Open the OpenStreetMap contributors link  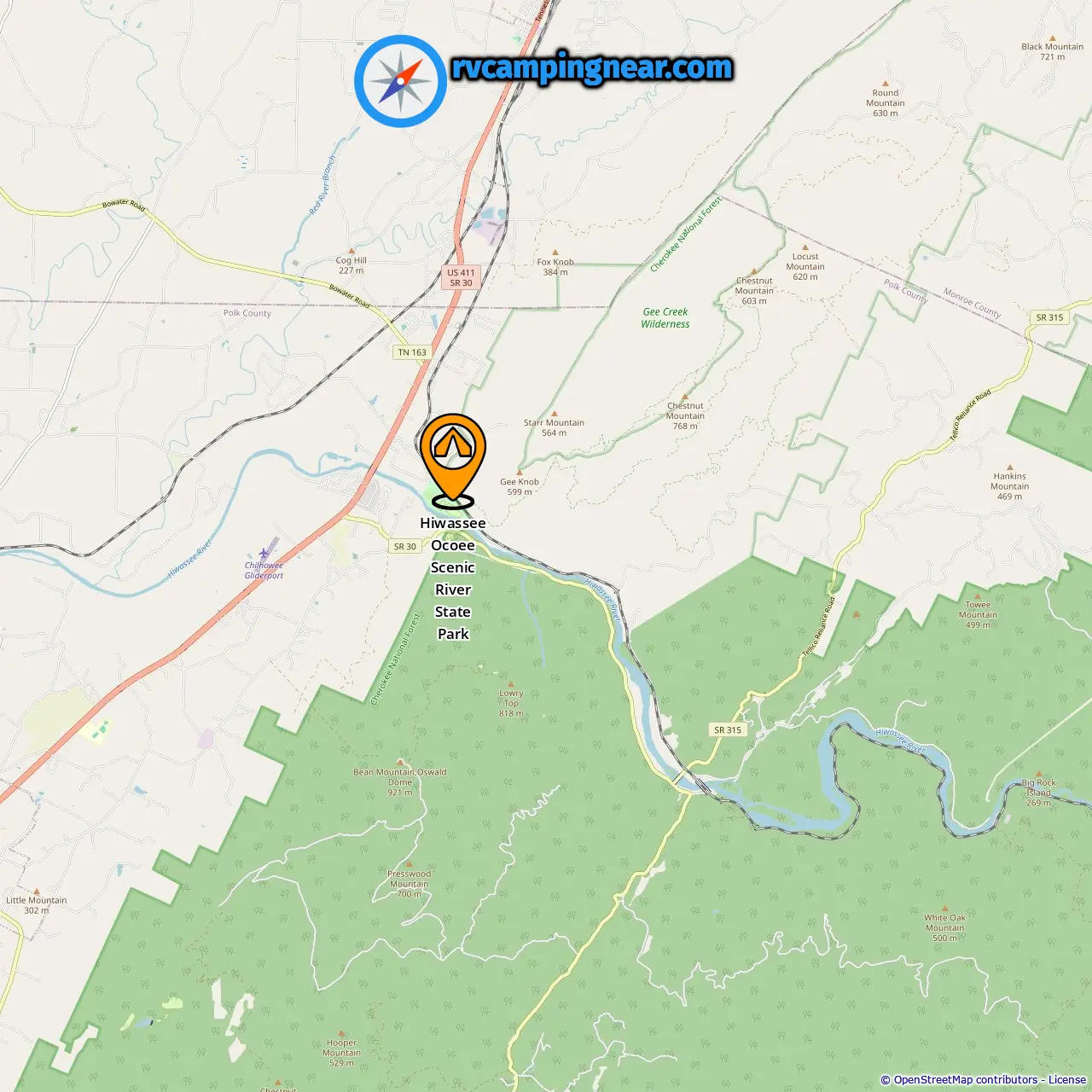tap(965, 1080)
